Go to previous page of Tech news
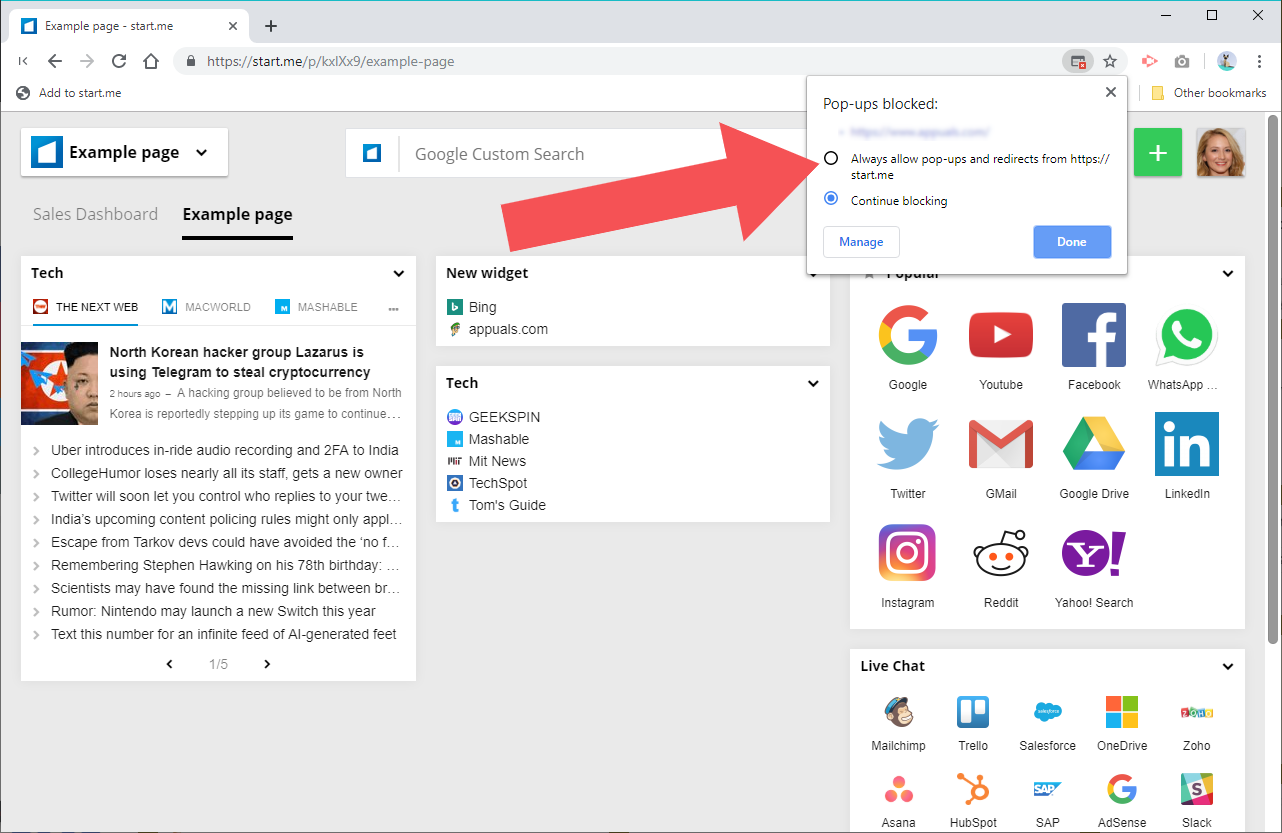 tap(169, 664)
